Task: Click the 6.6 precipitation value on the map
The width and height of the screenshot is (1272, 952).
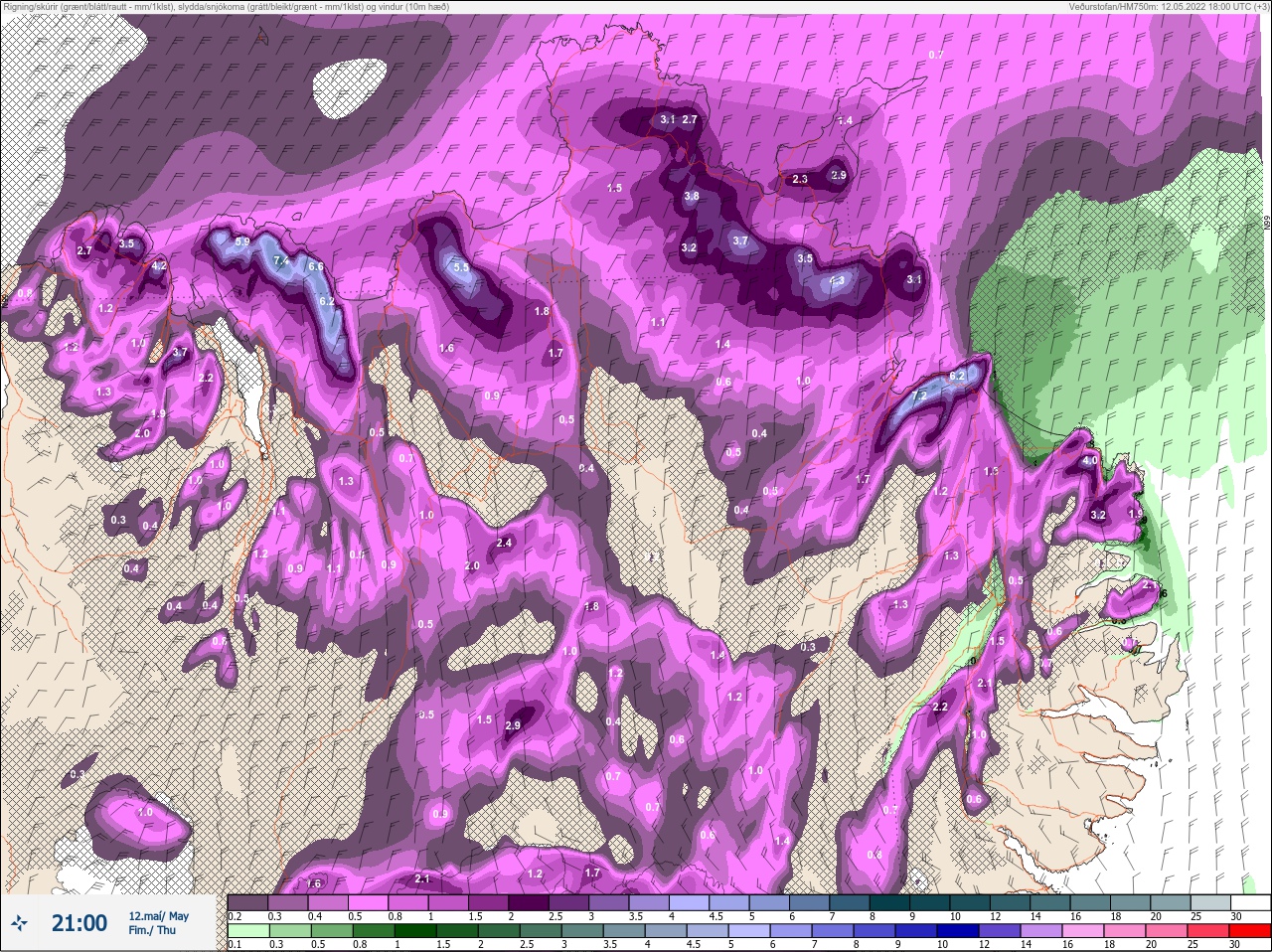Action: click(316, 266)
